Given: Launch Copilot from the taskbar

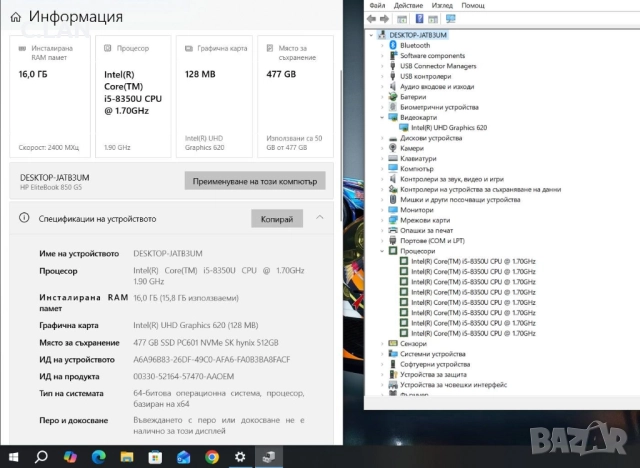Looking at the screenshot, I should pyautogui.click(x=70, y=457).
